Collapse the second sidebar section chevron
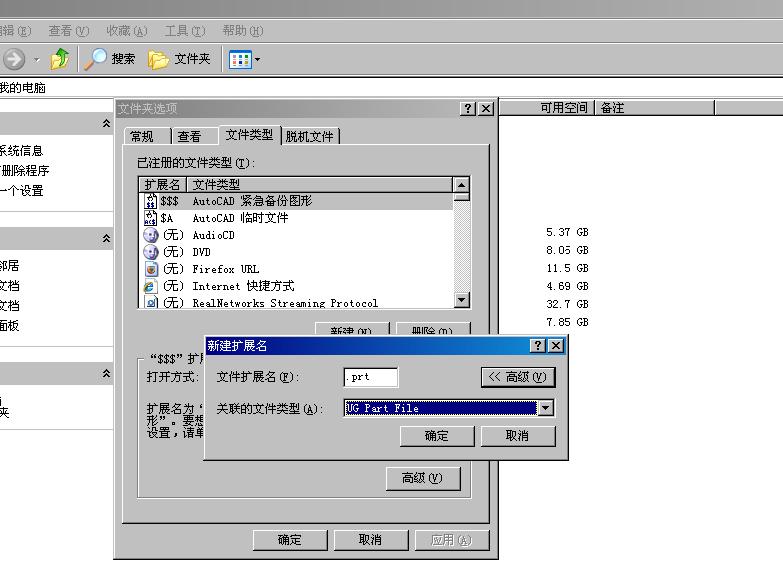The height and width of the screenshot is (576, 783). pyautogui.click(x=106, y=238)
